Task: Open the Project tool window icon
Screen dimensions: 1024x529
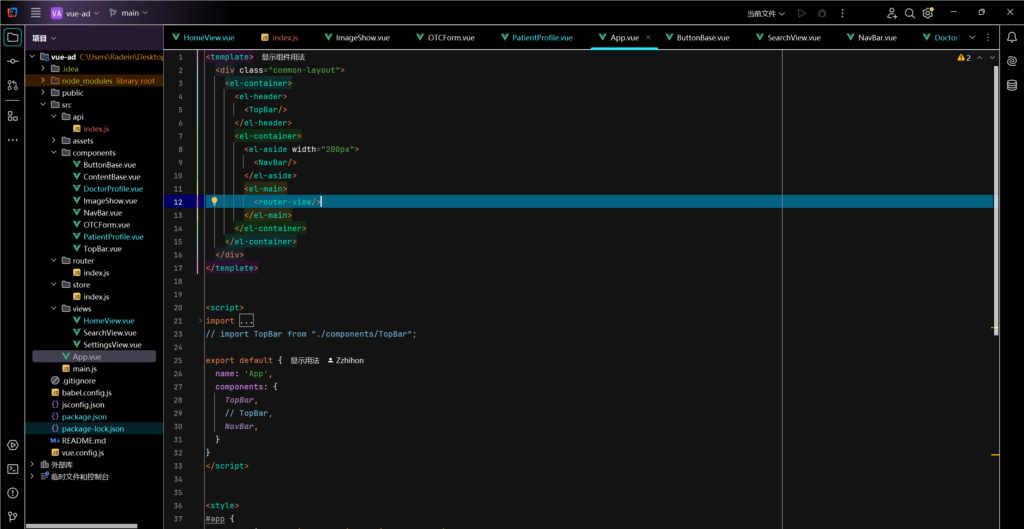Action: (12, 37)
